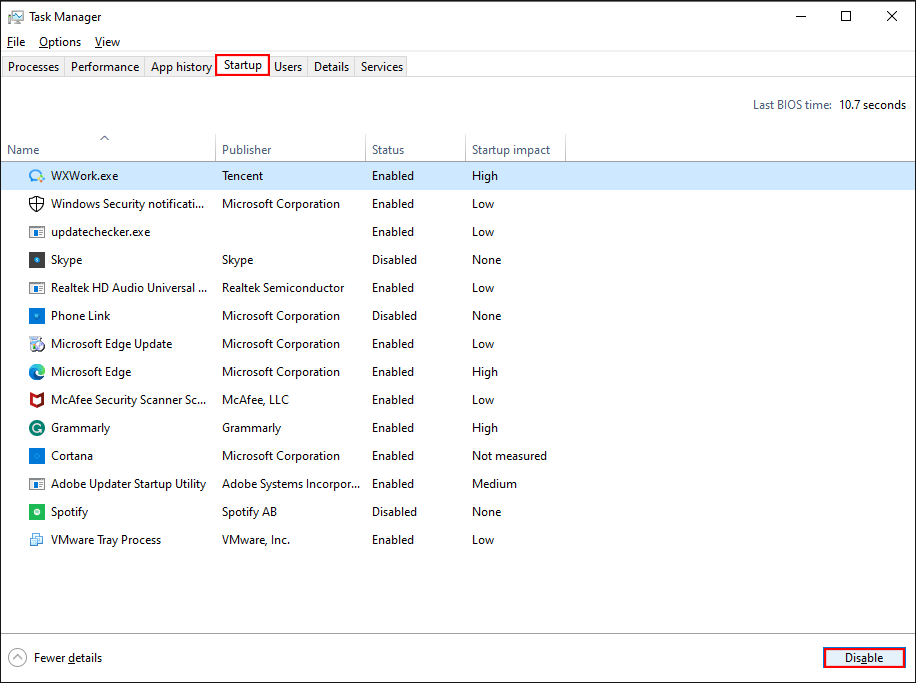Disable the selected startup item
Viewport: 916px width, 683px height.
(x=863, y=657)
